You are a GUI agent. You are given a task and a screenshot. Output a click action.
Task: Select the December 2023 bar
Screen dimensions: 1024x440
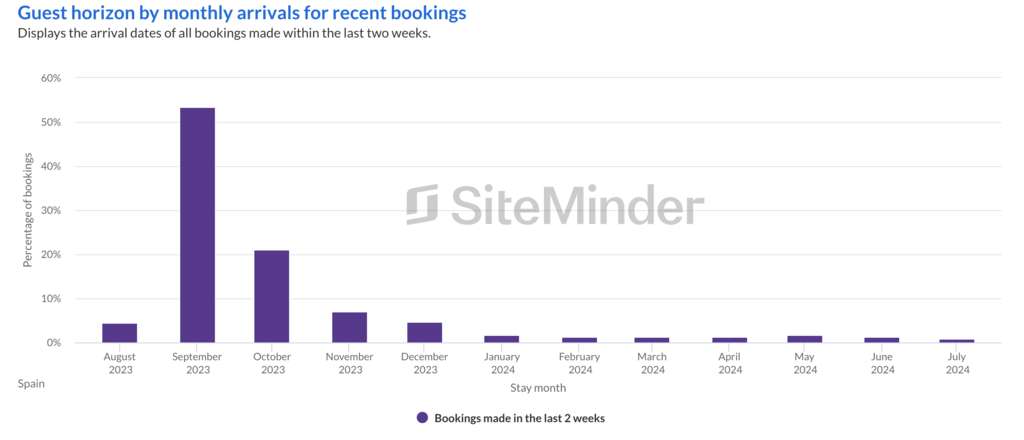pyautogui.click(x=425, y=332)
